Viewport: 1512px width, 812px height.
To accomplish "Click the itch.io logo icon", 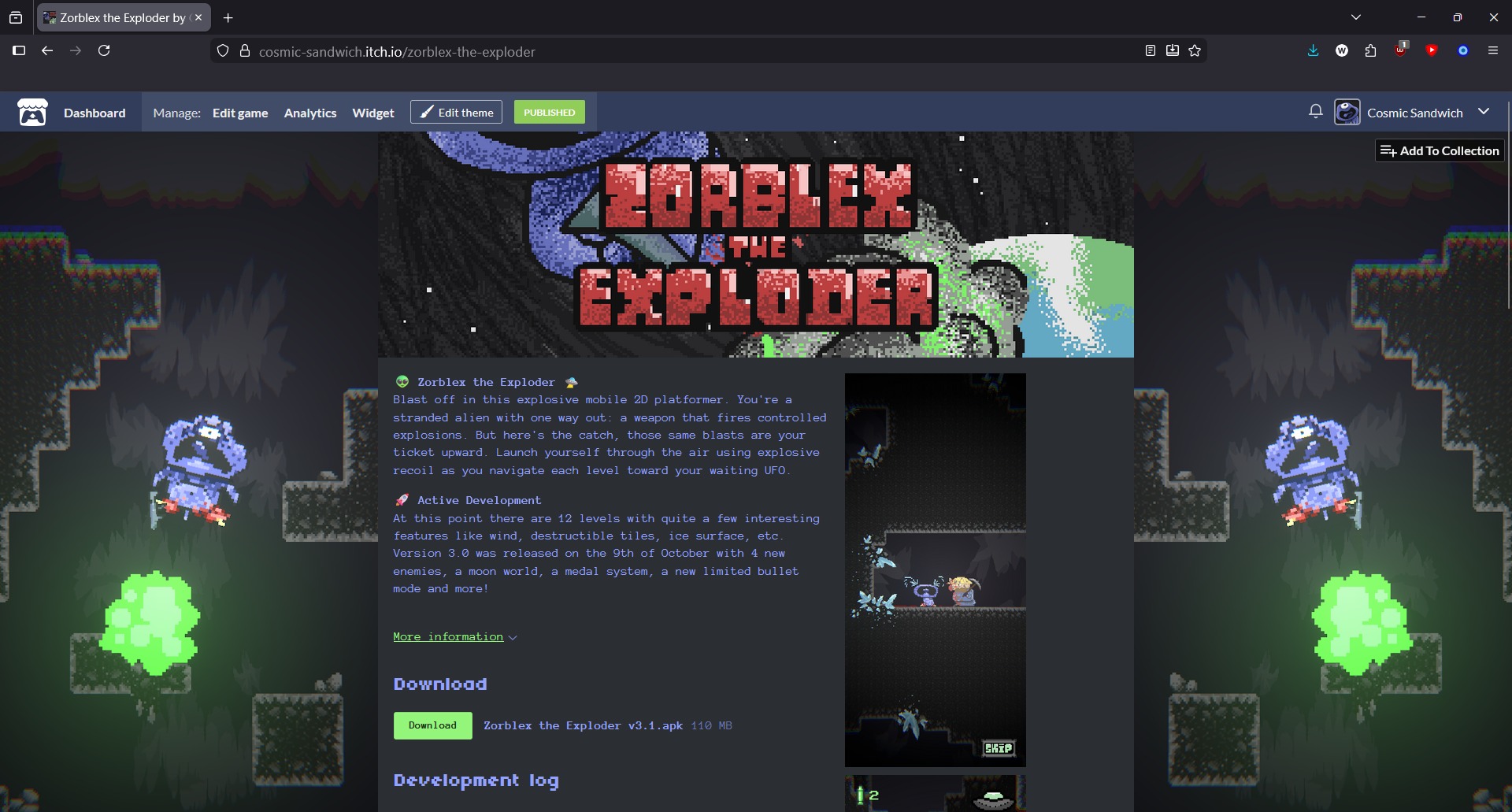I will coord(32,113).
